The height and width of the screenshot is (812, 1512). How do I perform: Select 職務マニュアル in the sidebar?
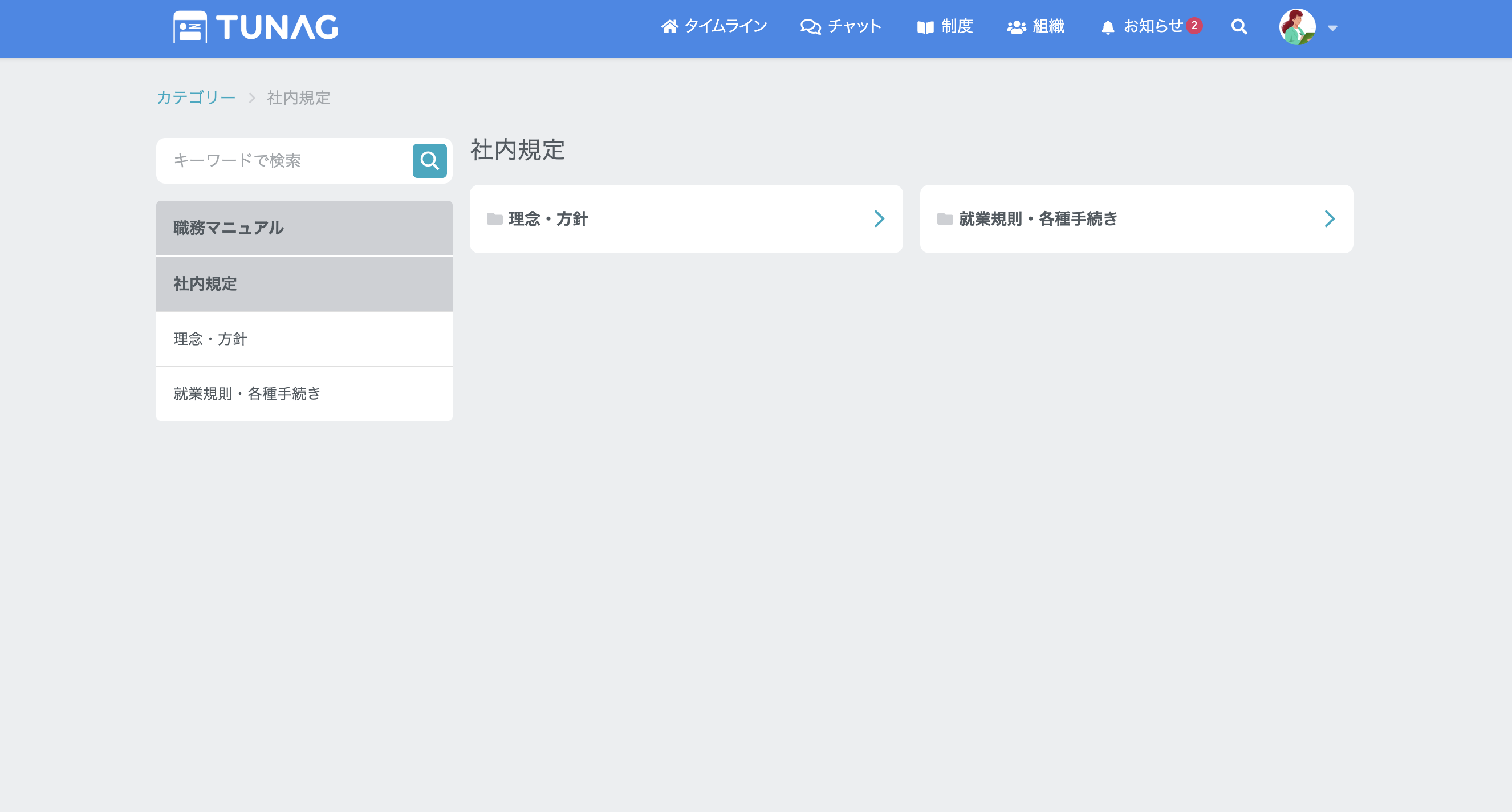[x=304, y=228]
